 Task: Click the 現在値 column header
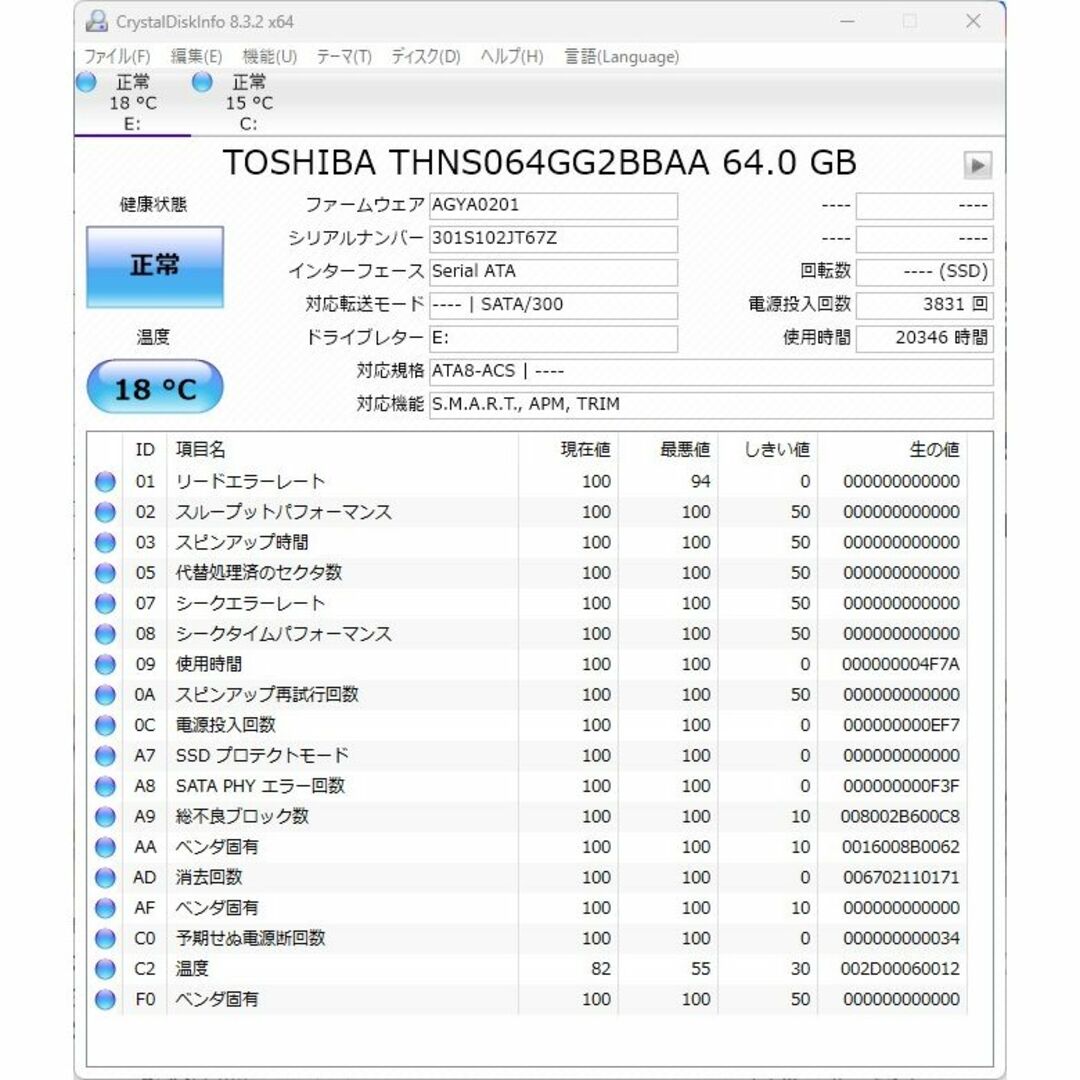click(x=568, y=450)
